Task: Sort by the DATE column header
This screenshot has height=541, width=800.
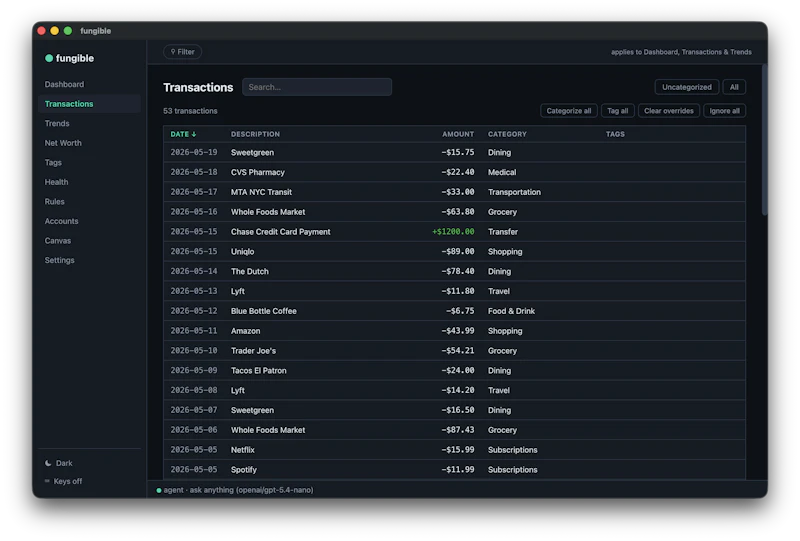Action: coord(183,134)
